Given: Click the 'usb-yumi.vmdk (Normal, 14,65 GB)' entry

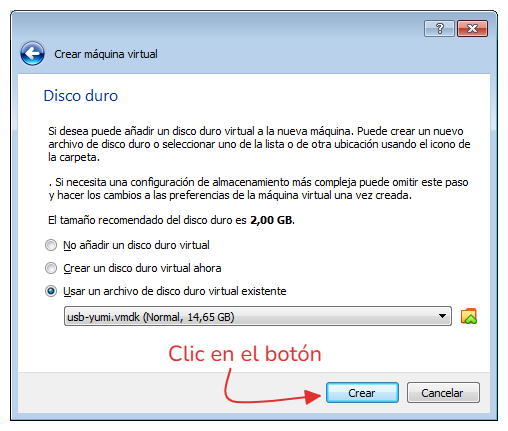Looking at the screenshot, I should 151,317.
